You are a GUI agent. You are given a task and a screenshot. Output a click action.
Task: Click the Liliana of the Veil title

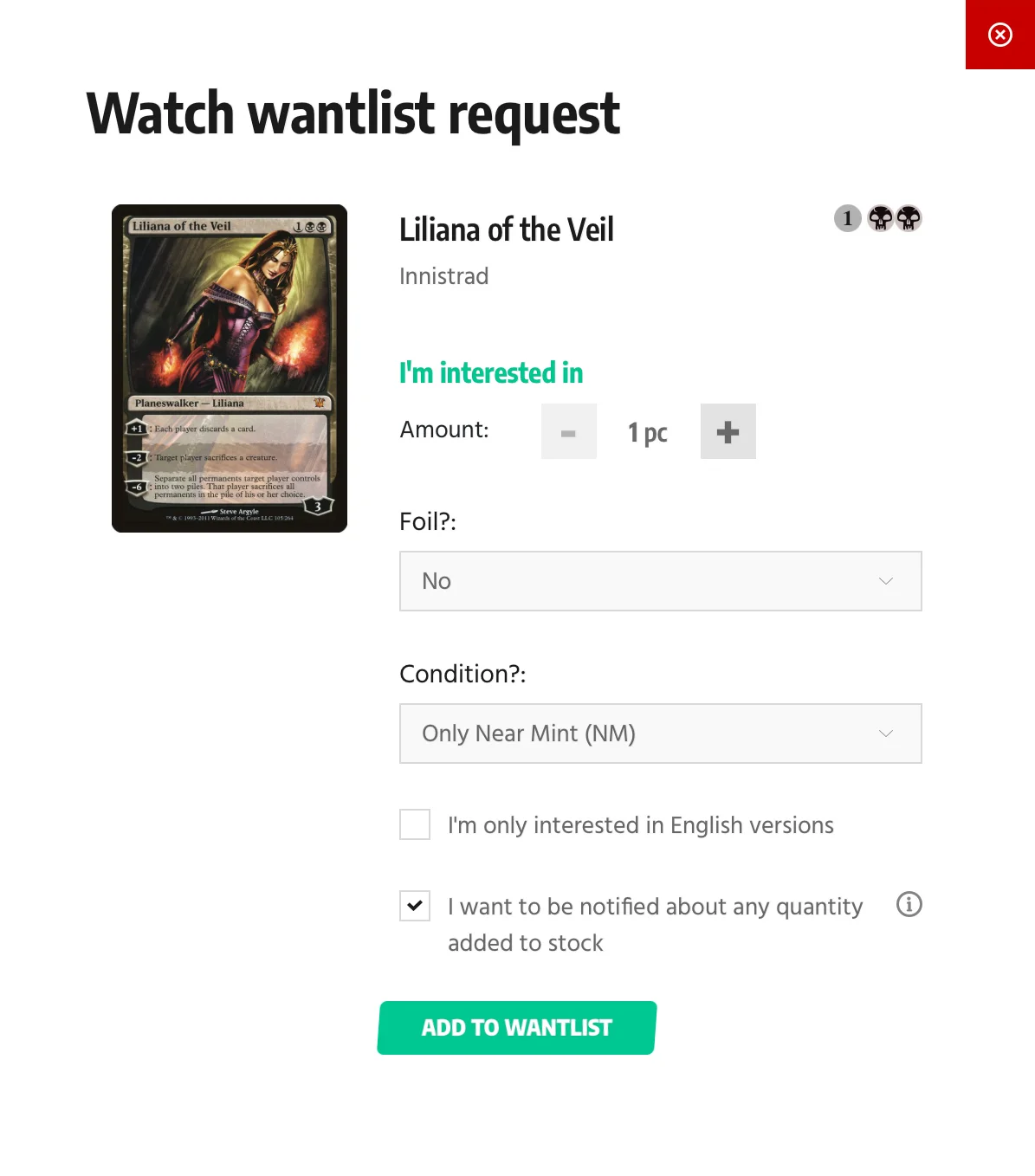507,229
